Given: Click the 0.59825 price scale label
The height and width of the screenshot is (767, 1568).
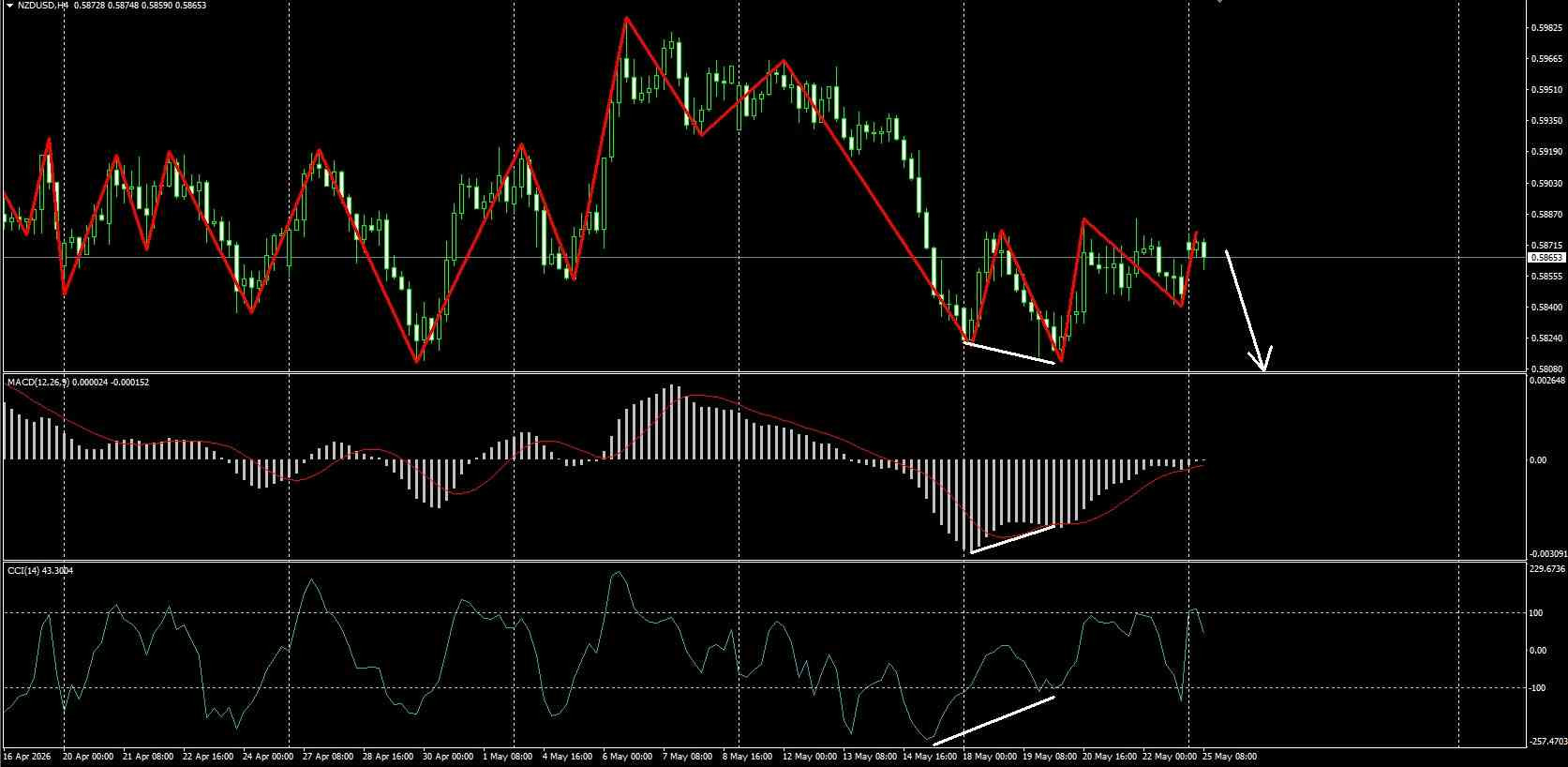Looking at the screenshot, I should [1546, 28].
